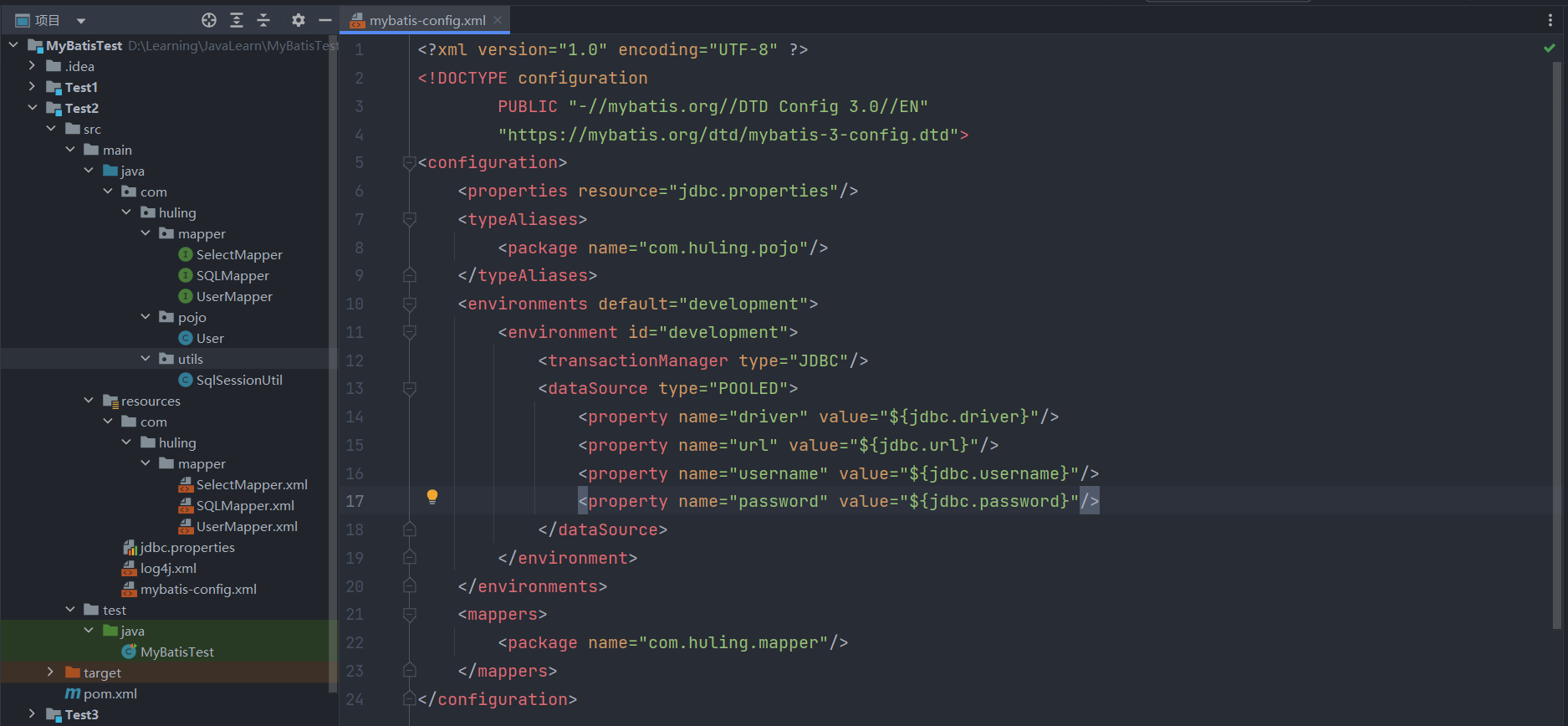Open log4j.xml in project tree
Screen dimensions: 1568x726
[x=168, y=568]
